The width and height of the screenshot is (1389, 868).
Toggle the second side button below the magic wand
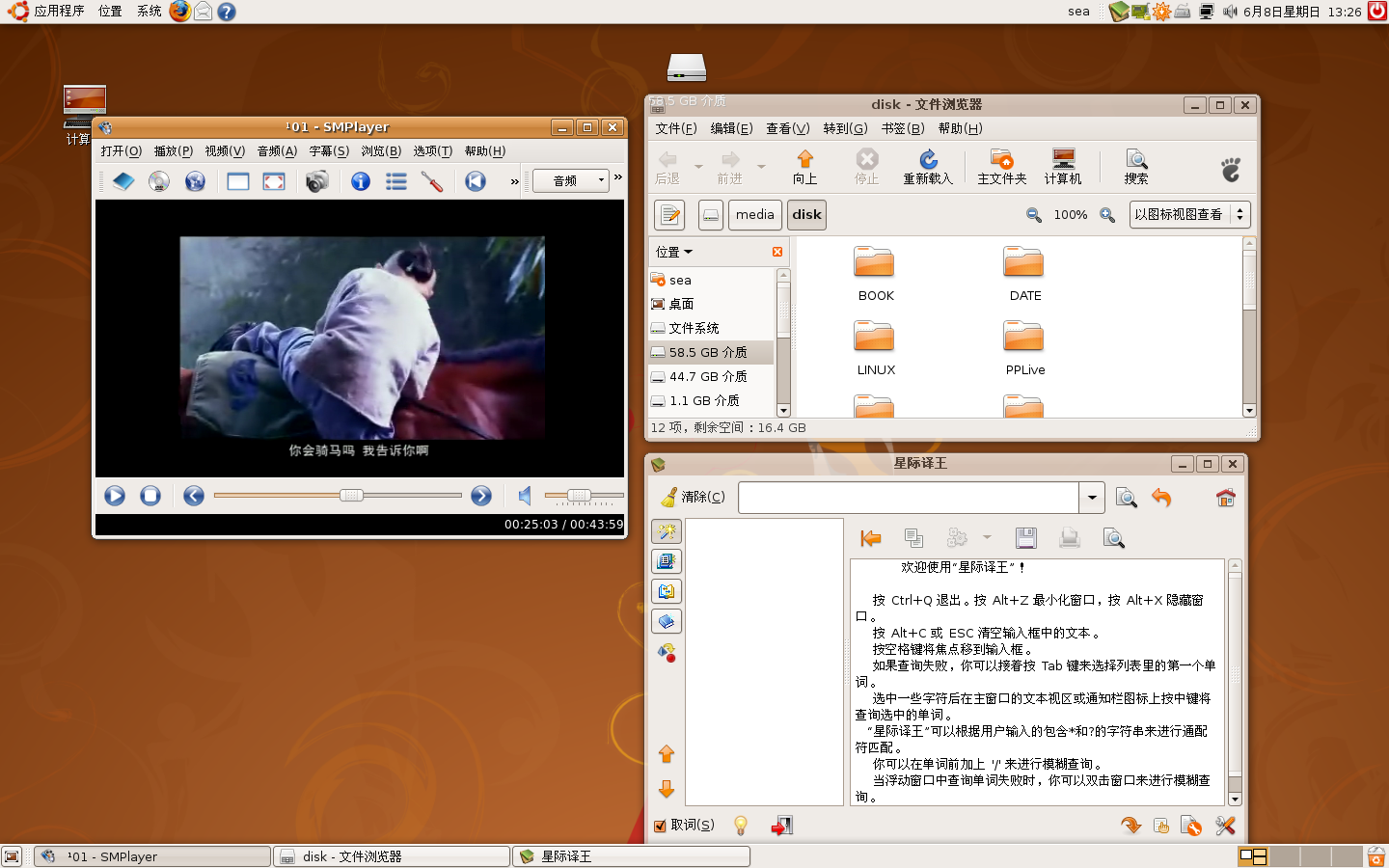coord(667,561)
